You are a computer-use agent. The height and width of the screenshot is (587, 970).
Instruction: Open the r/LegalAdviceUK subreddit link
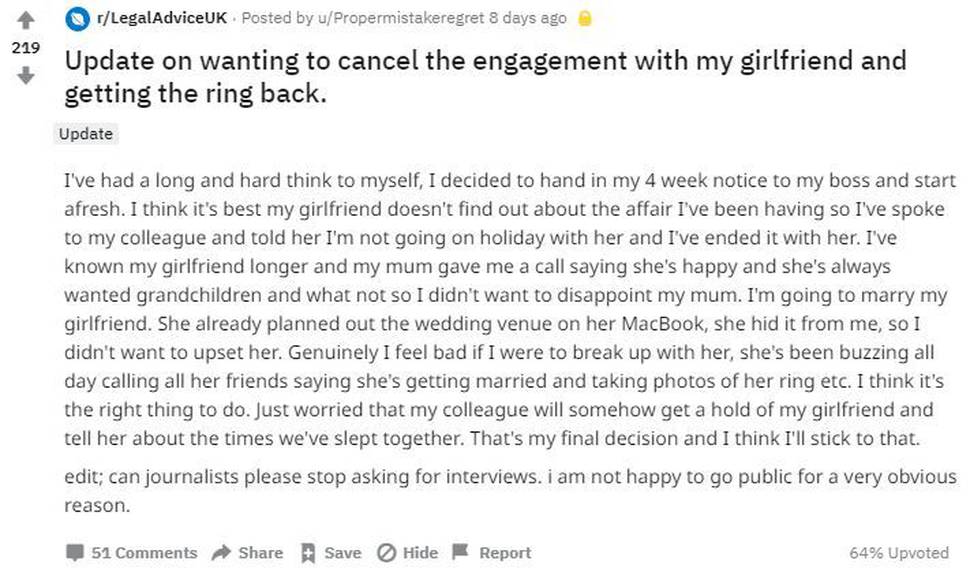pos(161,18)
